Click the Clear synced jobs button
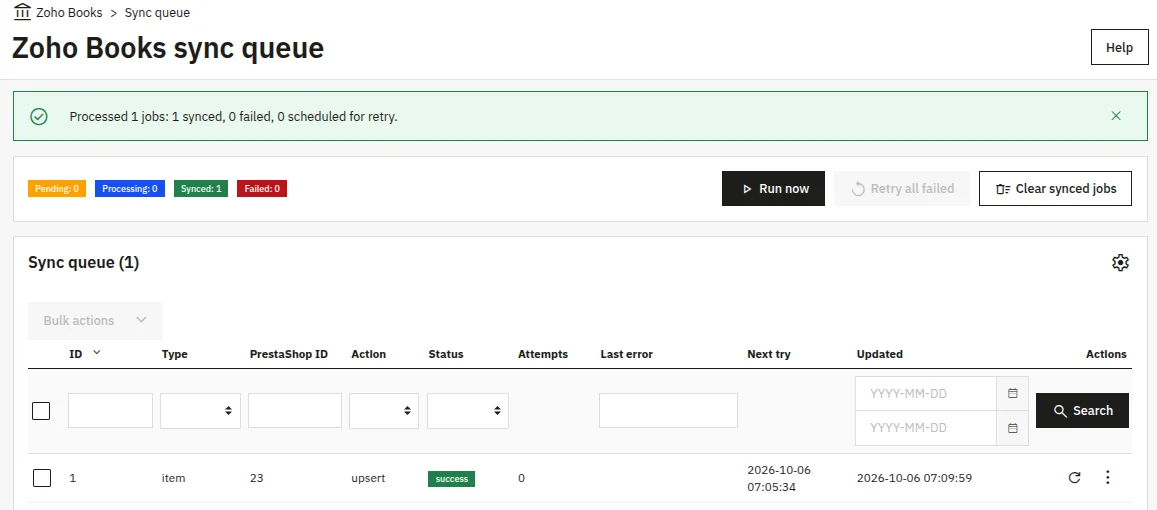This screenshot has height=510, width=1157. 1055,188
